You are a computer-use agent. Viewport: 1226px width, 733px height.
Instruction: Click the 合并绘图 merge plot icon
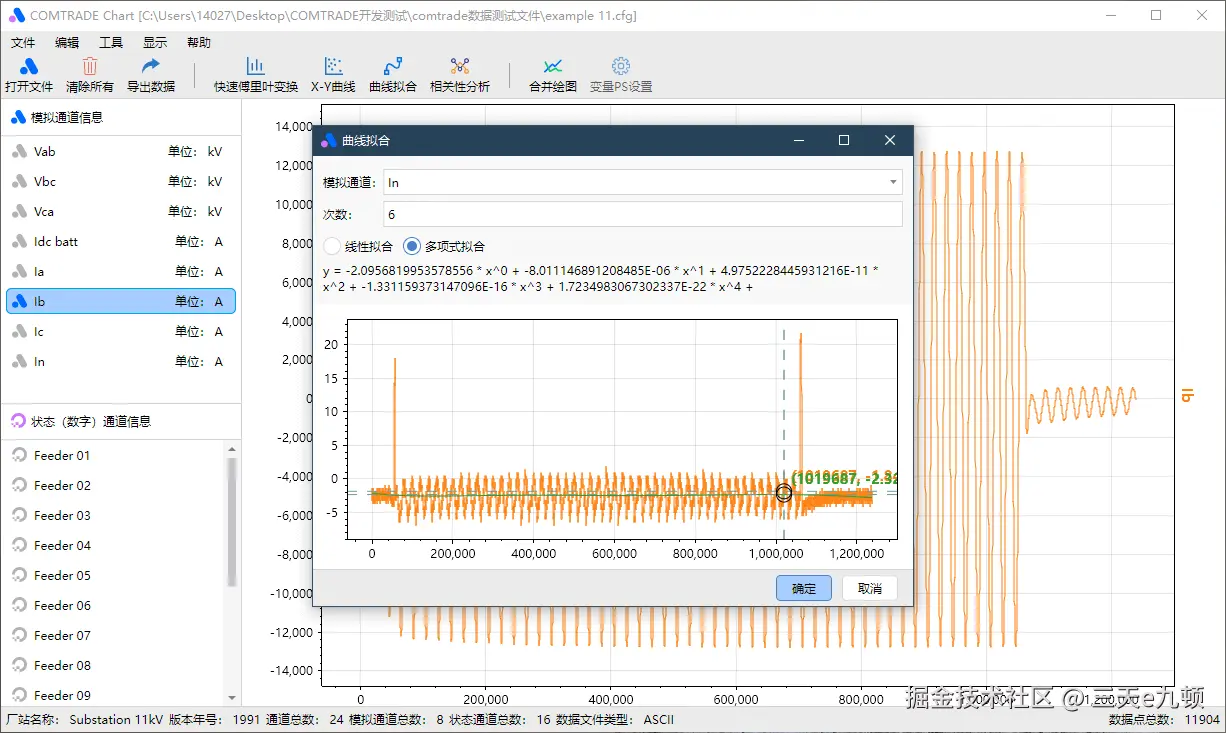553,67
